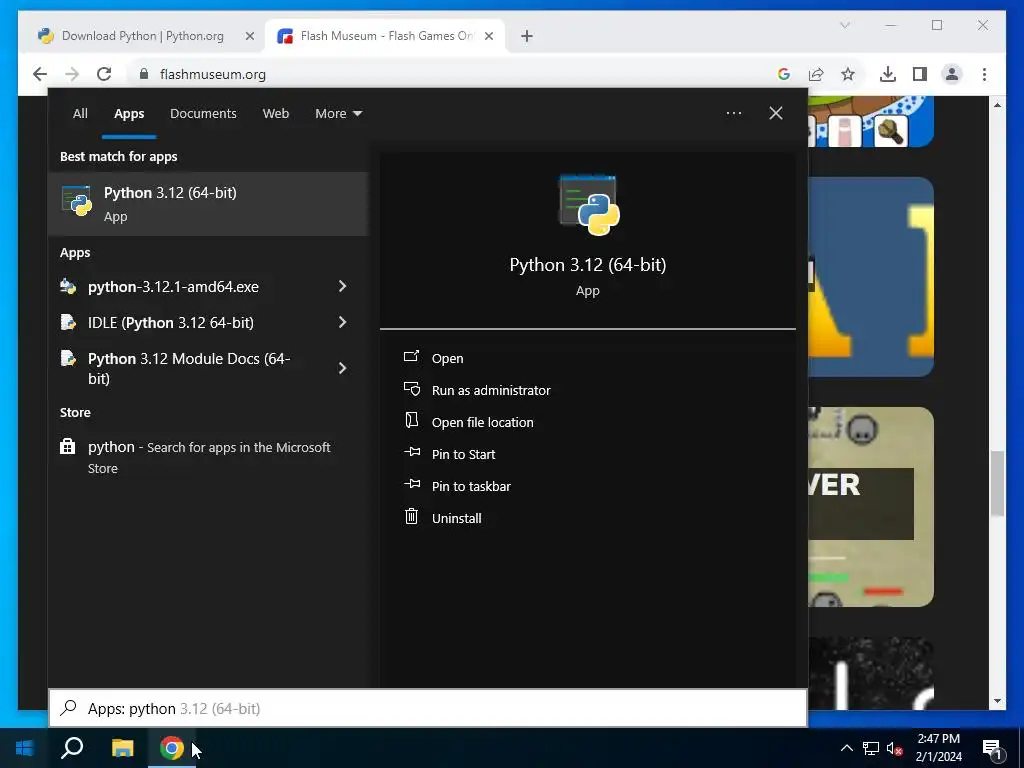Close the Download Python tab
Viewport: 1024px width, 768px height.
[x=249, y=36]
